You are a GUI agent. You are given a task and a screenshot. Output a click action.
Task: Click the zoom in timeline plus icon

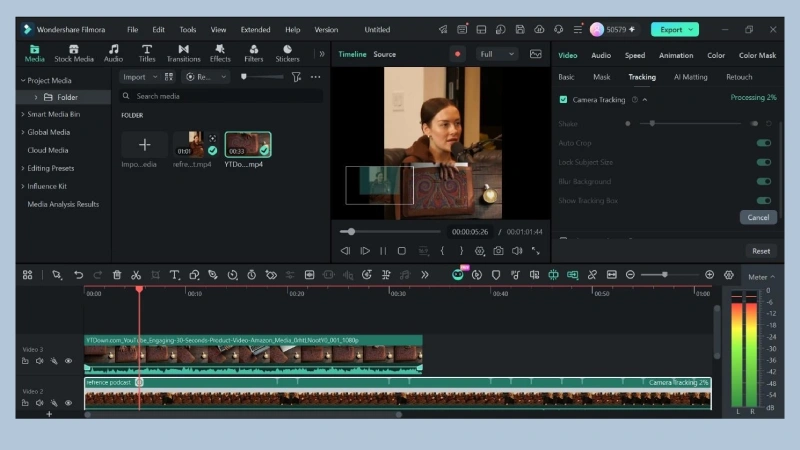pos(709,275)
